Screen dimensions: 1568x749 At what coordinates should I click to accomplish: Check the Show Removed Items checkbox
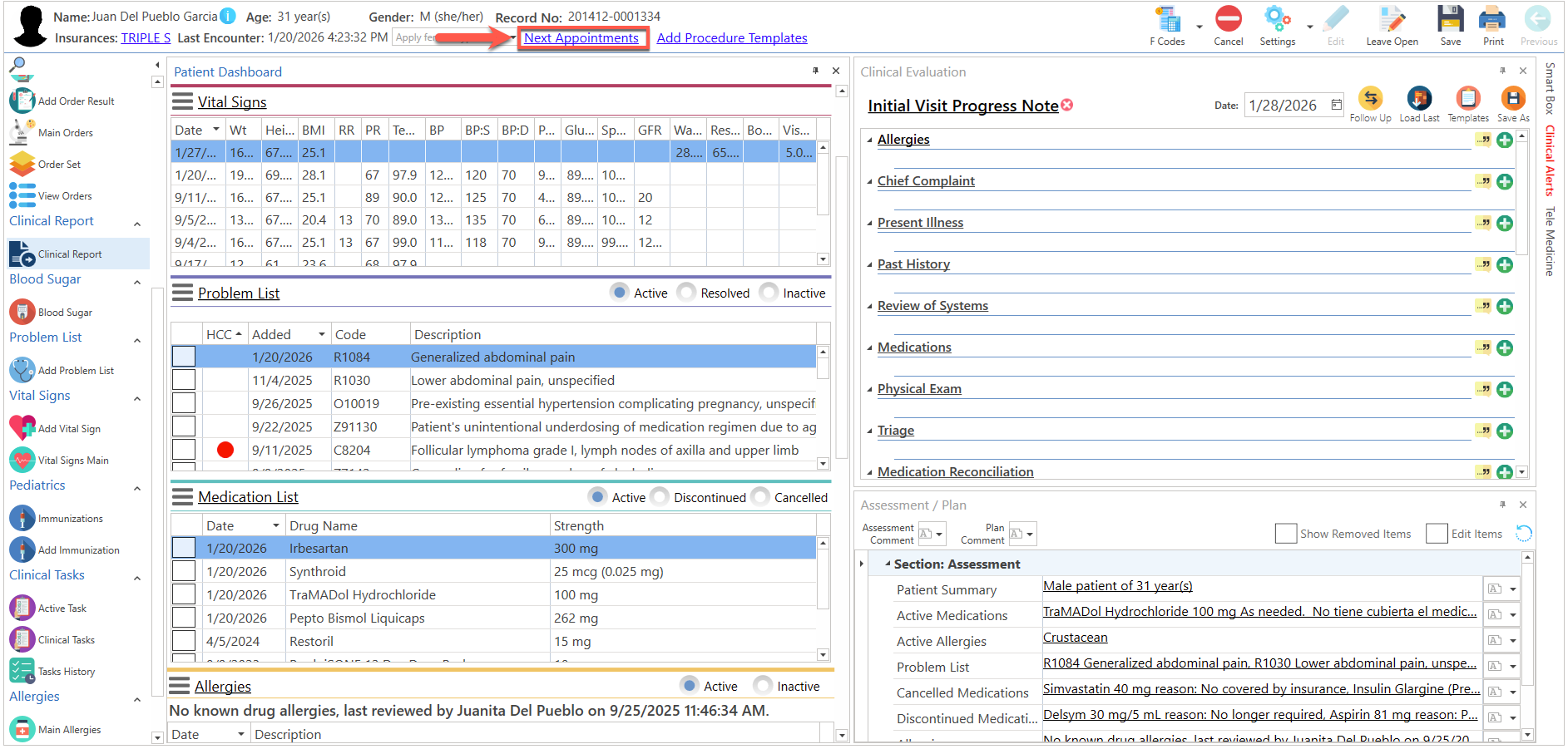[1286, 534]
